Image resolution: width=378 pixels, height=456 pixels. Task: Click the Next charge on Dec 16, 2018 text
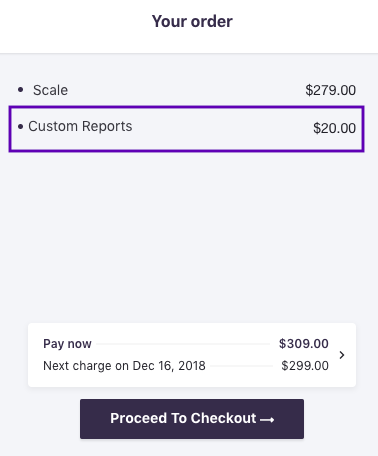[x=124, y=366]
